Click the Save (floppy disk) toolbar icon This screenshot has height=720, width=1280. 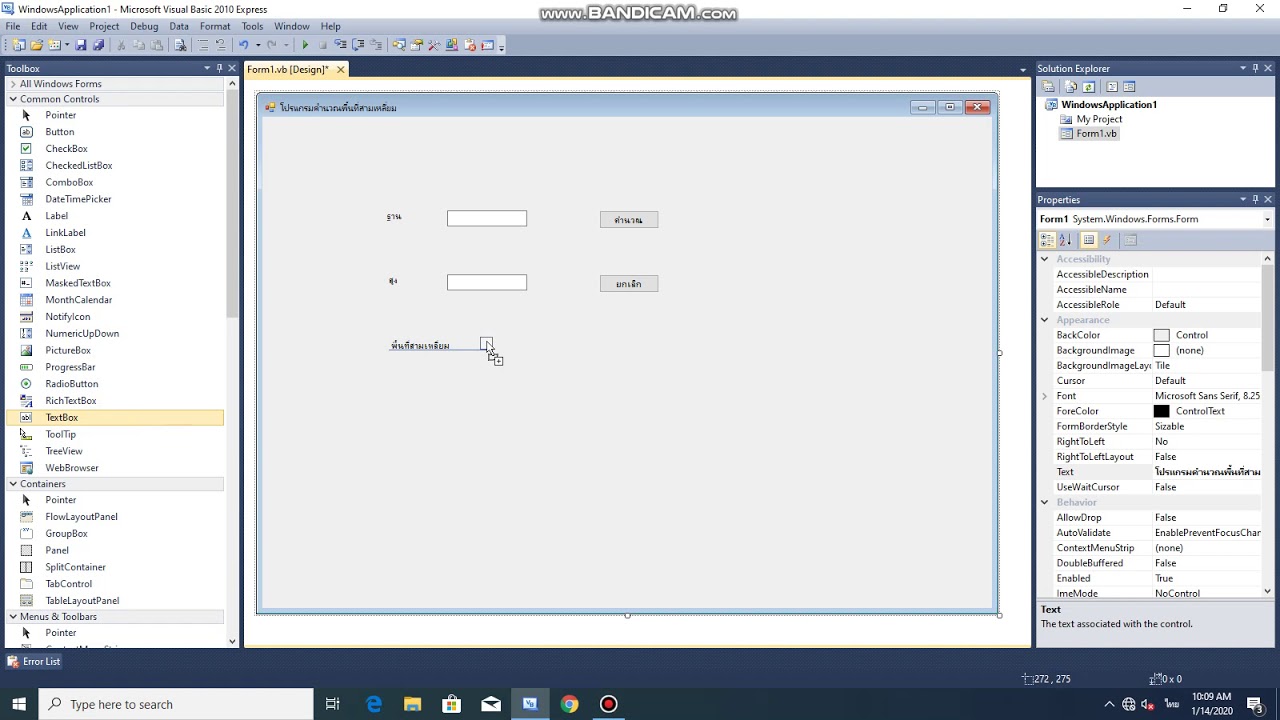click(81, 45)
